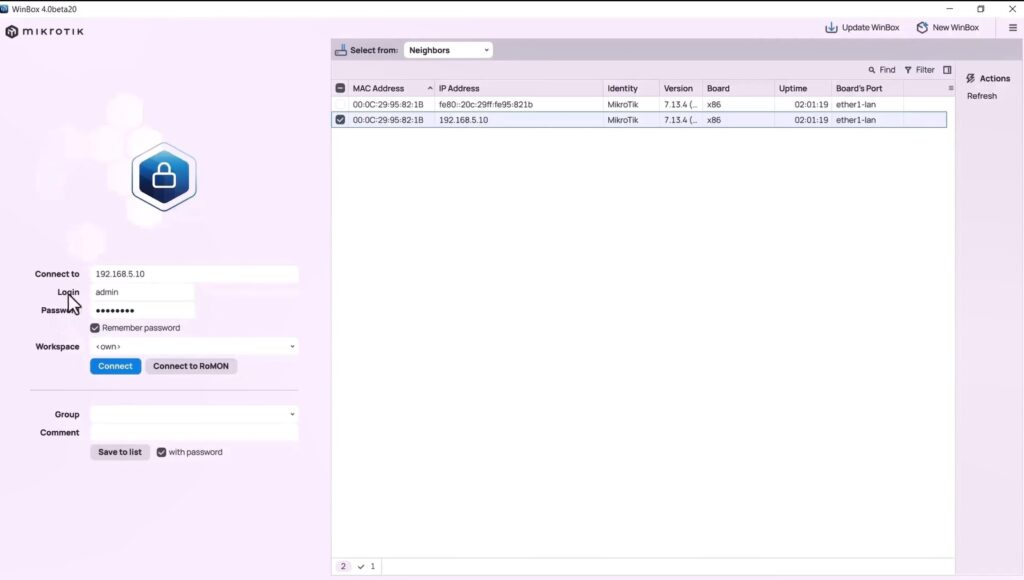Click the Refresh action

982,96
